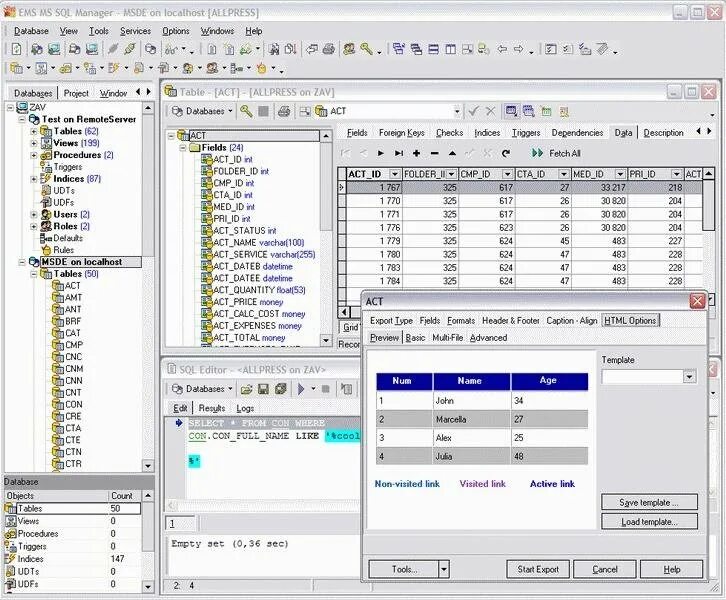
Task: Open the dropdown arrow beside the Tools button
Action: (x=444, y=569)
